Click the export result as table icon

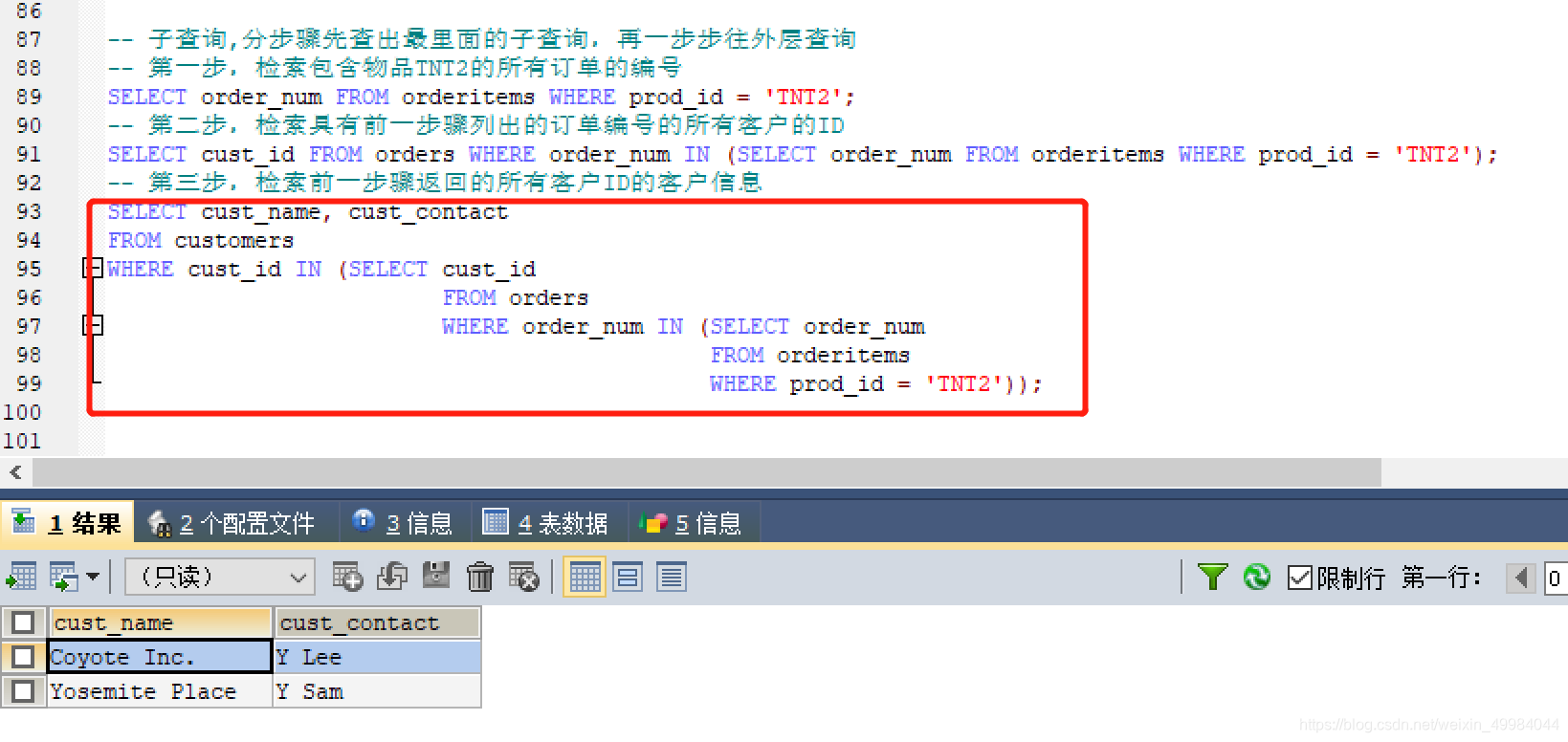coord(21,578)
